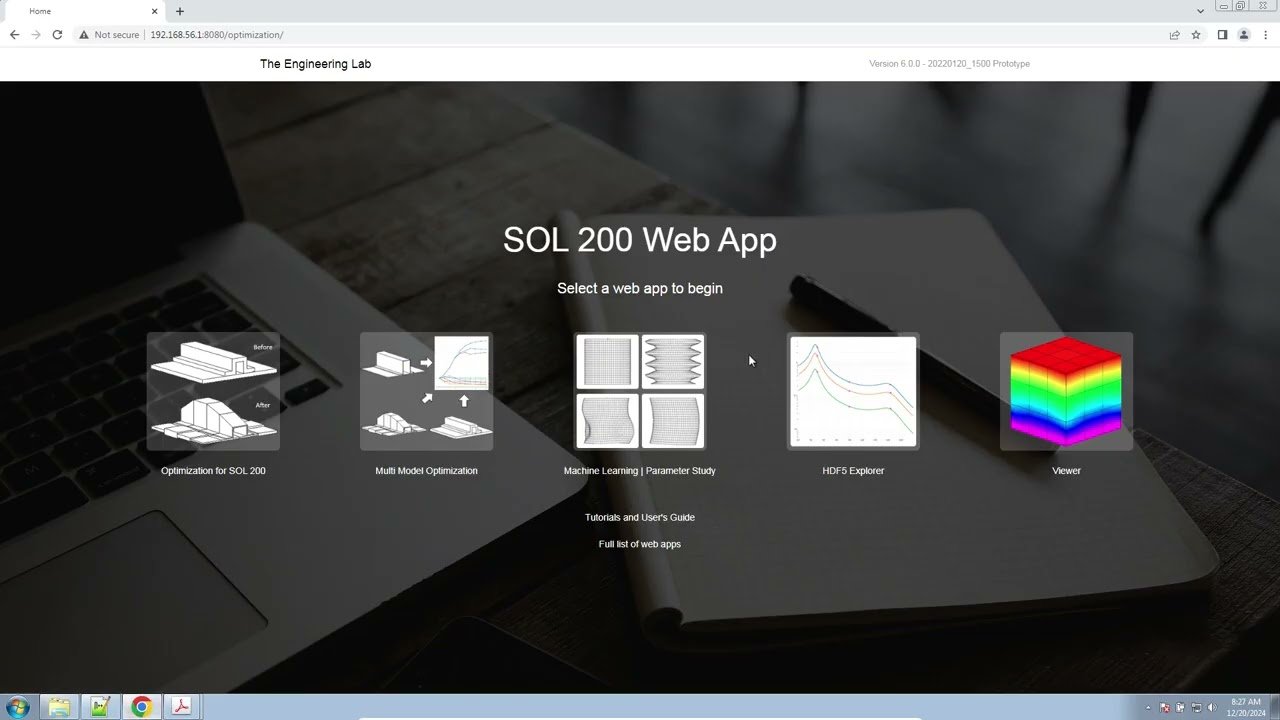1280x720 pixels.
Task: Expand the tab search chevron
Action: pyautogui.click(x=1200, y=11)
